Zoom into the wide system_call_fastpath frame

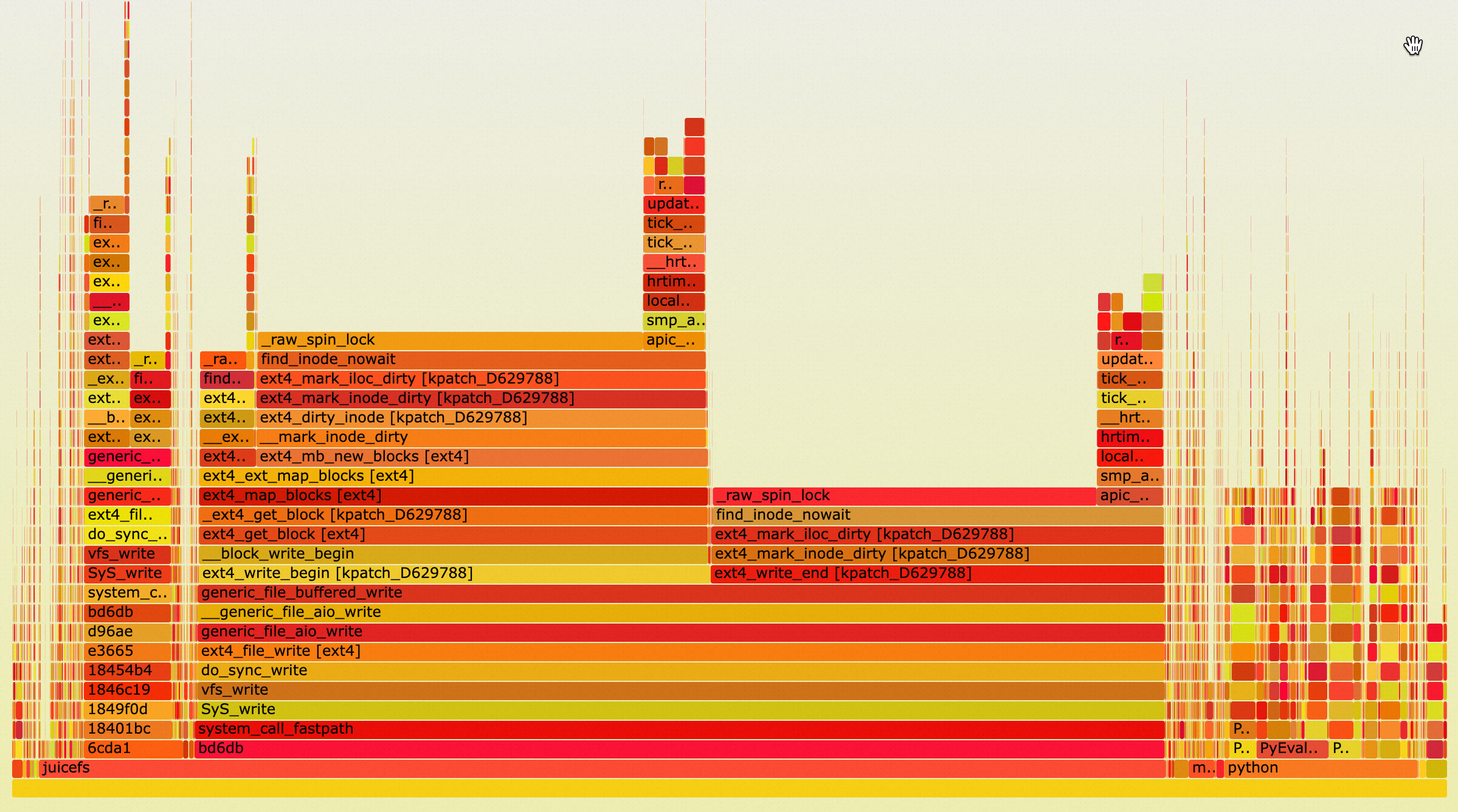click(x=680, y=729)
